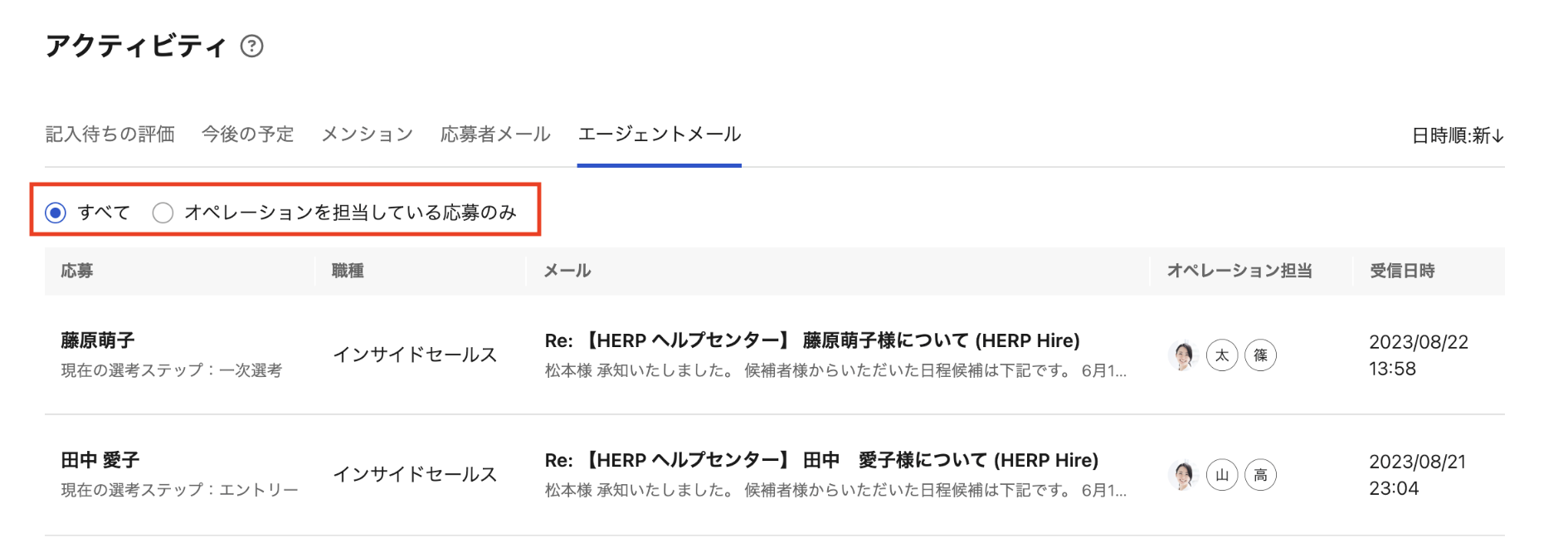Click the 受信日時 column header
1568x558 pixels.
(1402, 271)
